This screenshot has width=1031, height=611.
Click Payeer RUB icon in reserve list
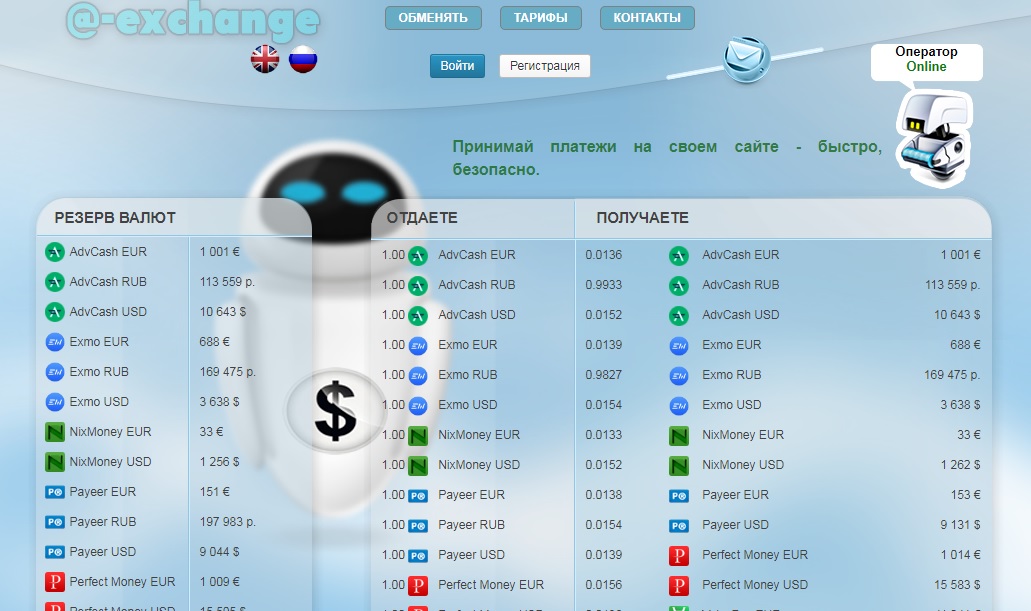point(55,522)
